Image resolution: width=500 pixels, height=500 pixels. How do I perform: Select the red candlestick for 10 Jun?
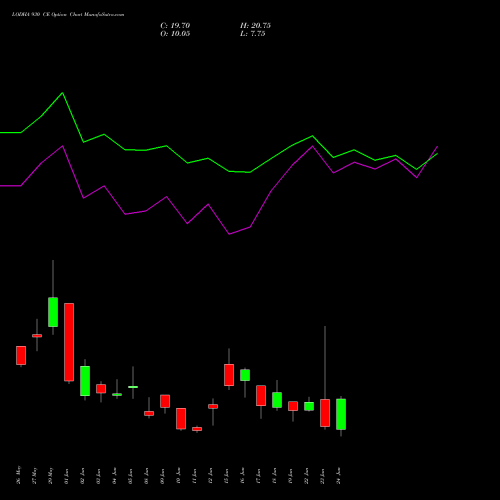coord(181,419)
